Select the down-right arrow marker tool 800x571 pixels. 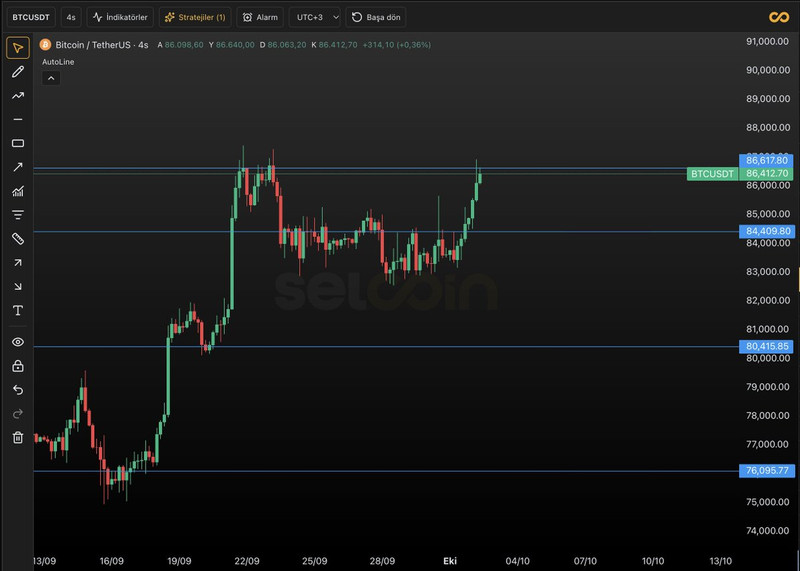[x=18, y=286]
